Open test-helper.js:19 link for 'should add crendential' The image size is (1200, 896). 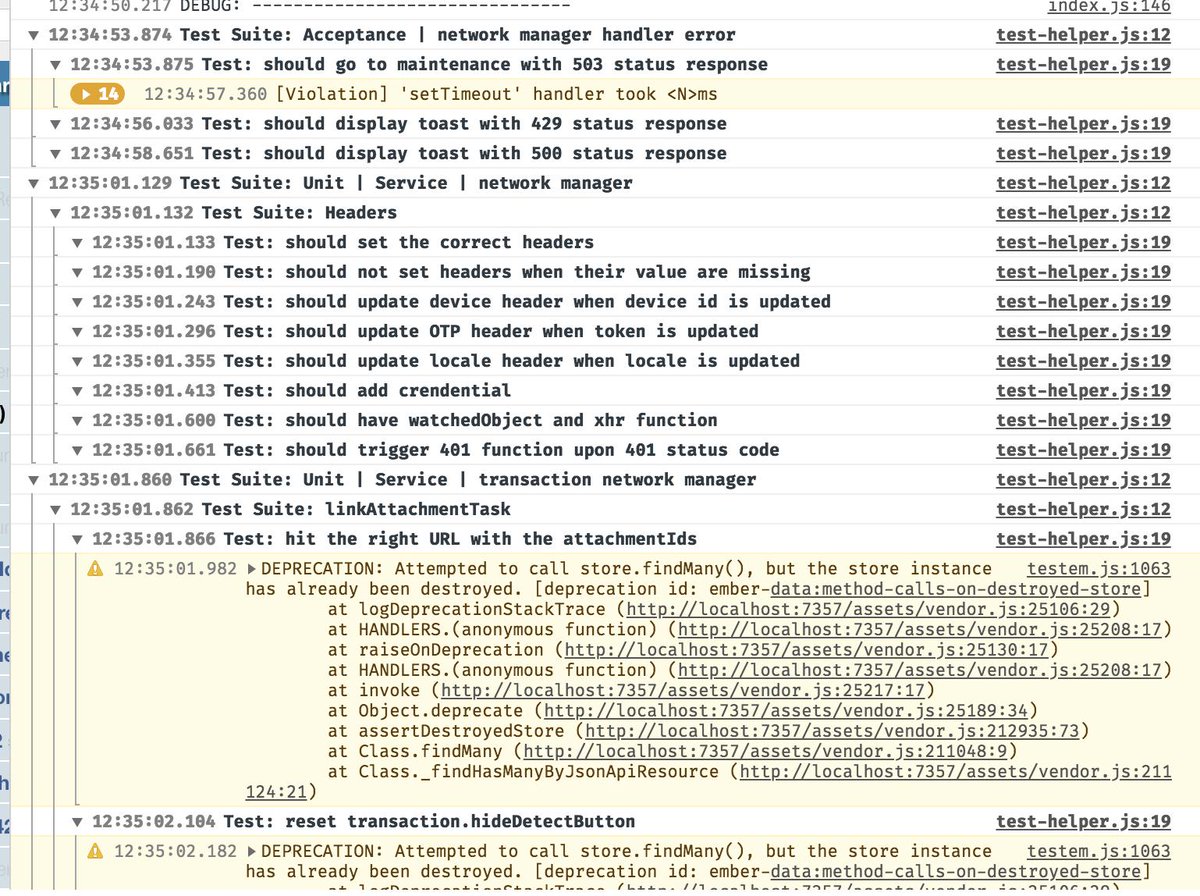point(1083,391)
